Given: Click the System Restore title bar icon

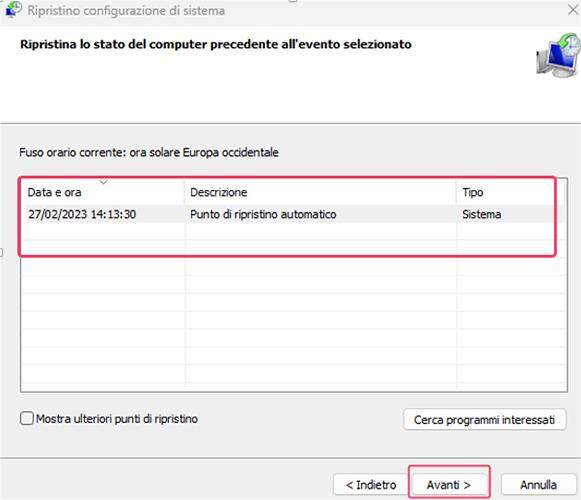Looking at the screenshot, I should pos(14,9).
